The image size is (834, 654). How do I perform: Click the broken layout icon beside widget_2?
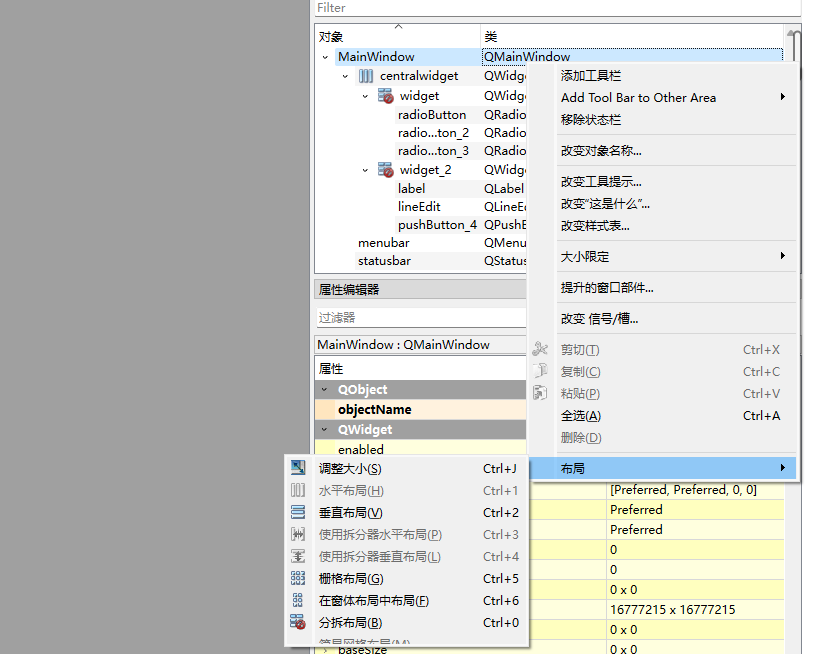click(384, 169)
